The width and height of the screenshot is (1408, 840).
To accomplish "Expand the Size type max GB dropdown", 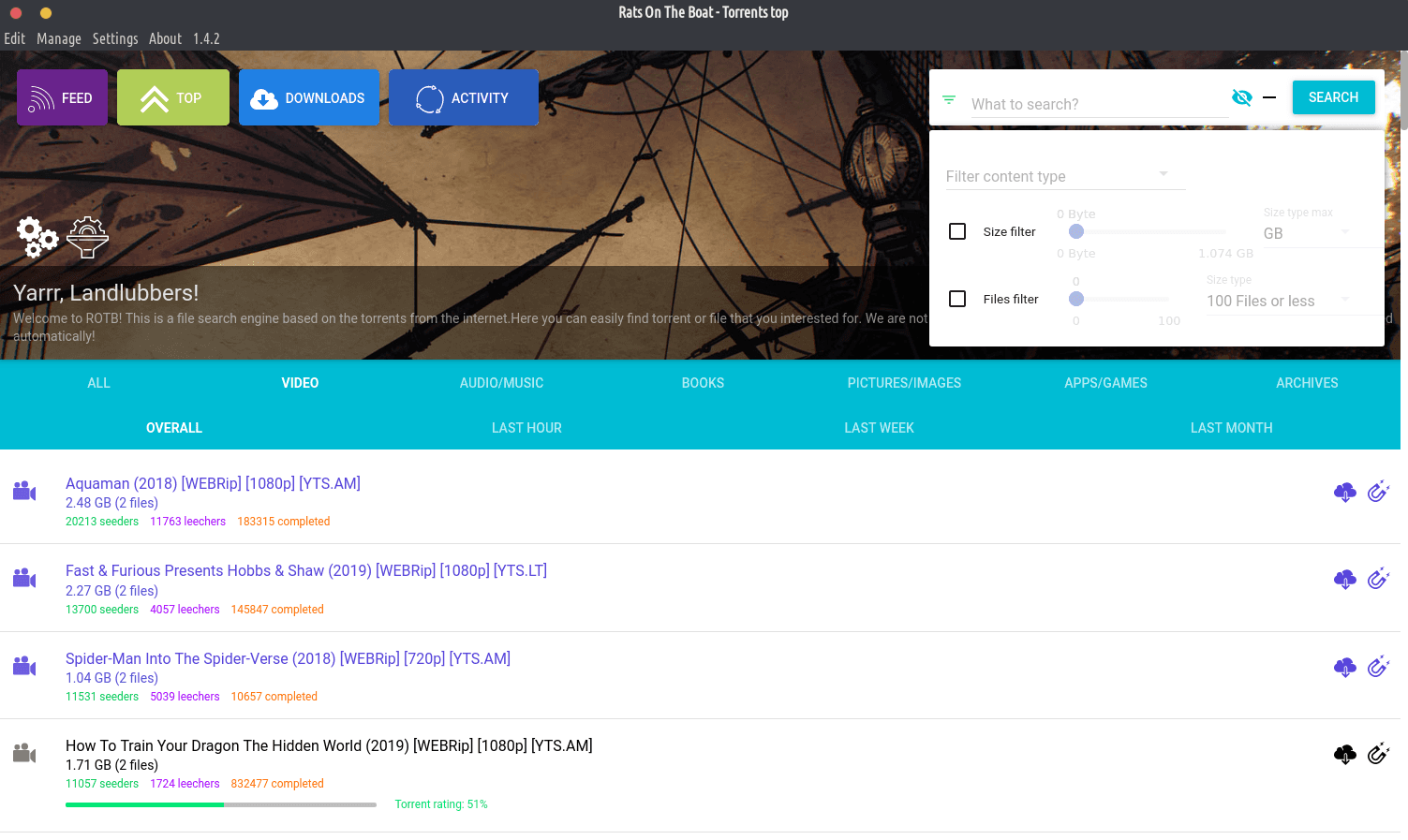I will tap(1307, 233).
